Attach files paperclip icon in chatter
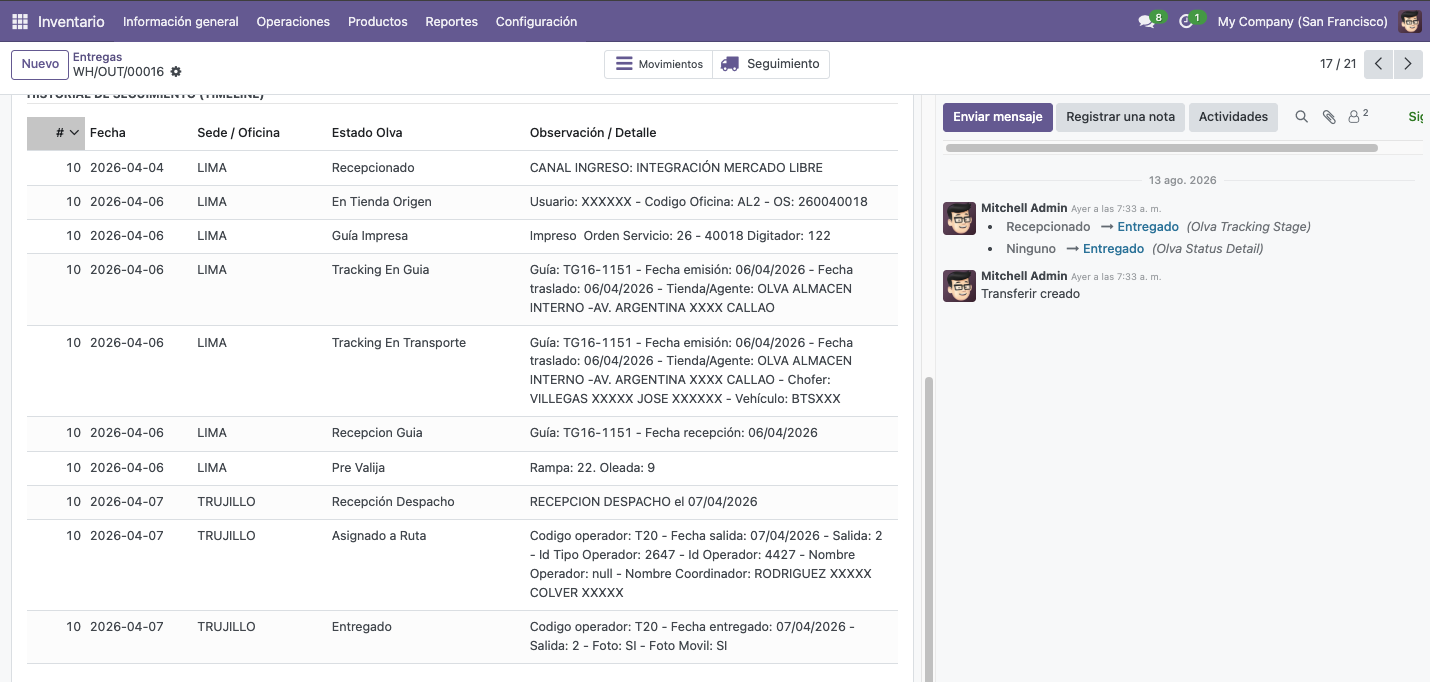Viewport: 1430px width, 682px height. click(x=1329, y=117)
